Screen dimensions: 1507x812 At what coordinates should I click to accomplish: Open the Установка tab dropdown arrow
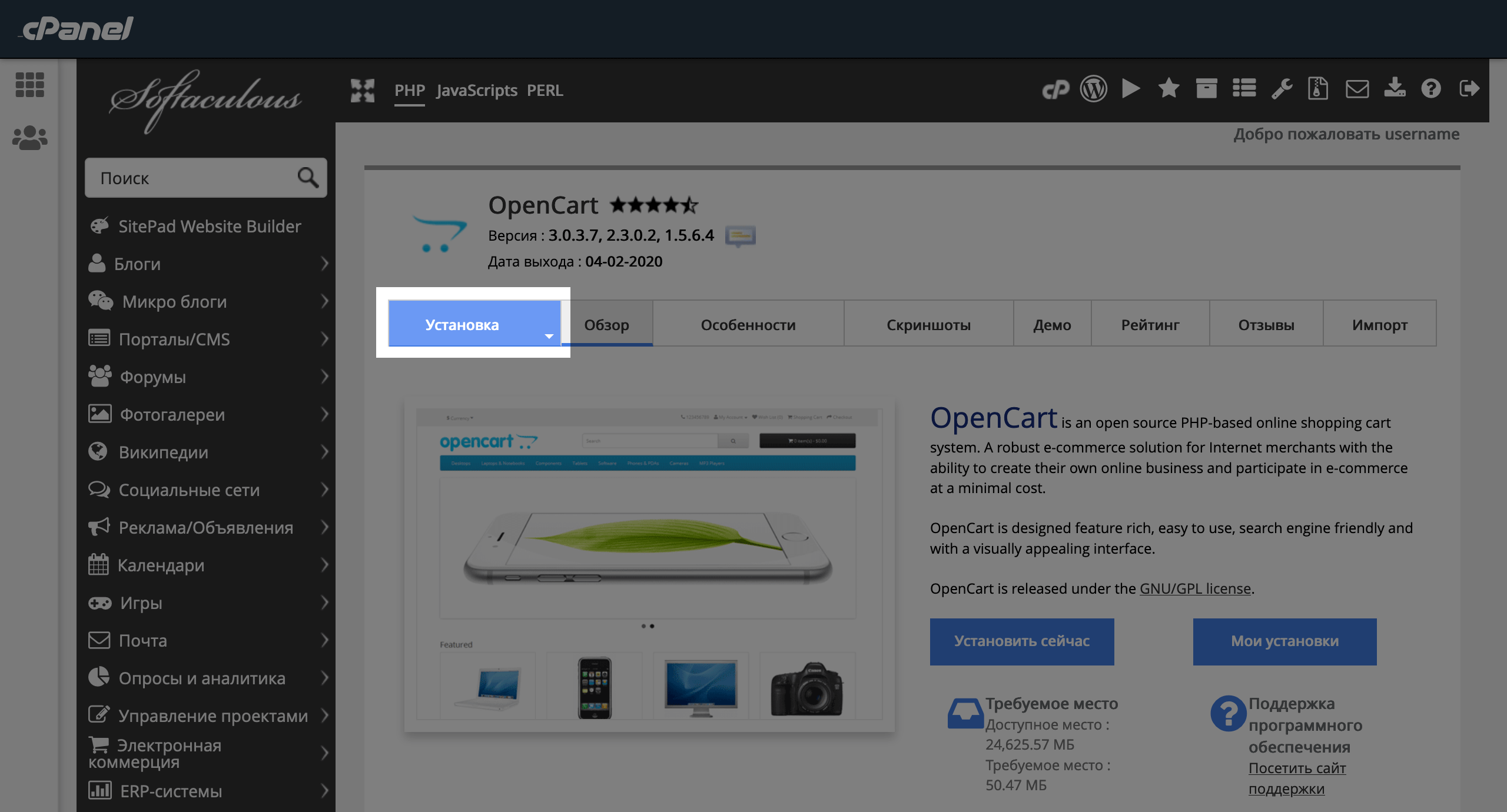tap(549, 337)
